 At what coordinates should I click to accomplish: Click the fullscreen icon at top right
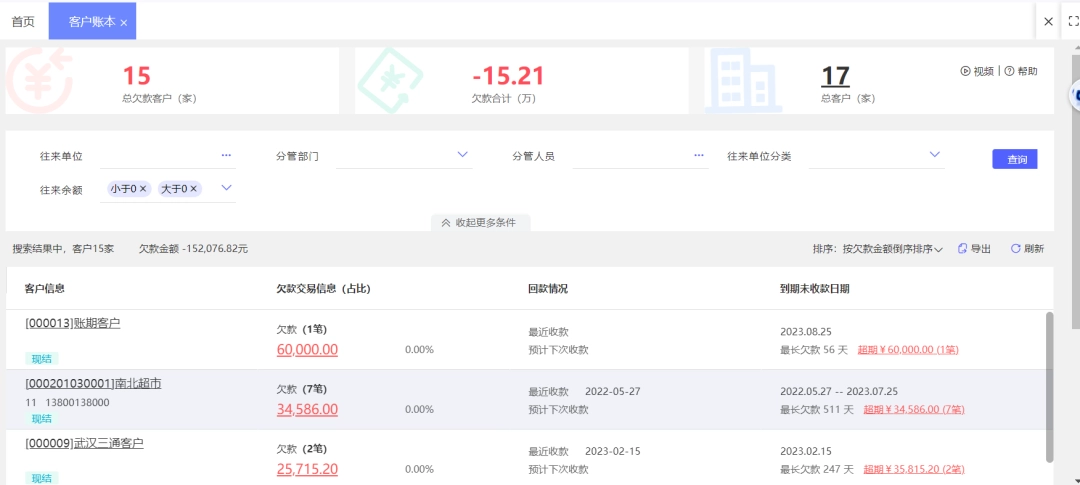click(1073, 21)
